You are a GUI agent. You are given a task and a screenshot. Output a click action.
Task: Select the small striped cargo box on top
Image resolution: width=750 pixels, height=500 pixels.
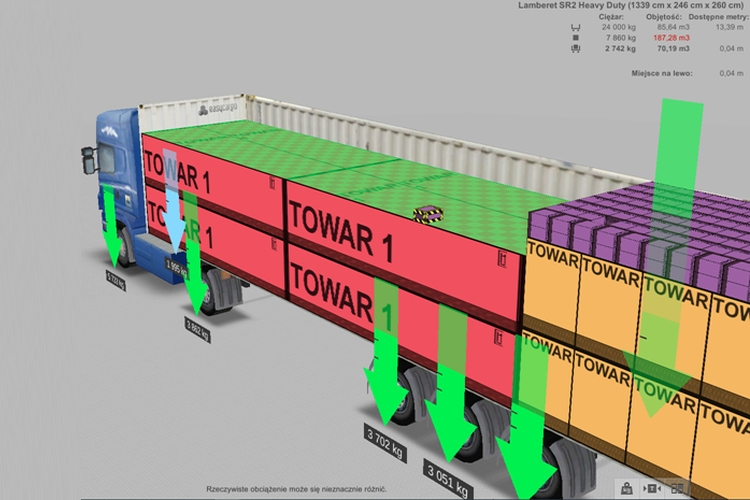tap(429, 213)
